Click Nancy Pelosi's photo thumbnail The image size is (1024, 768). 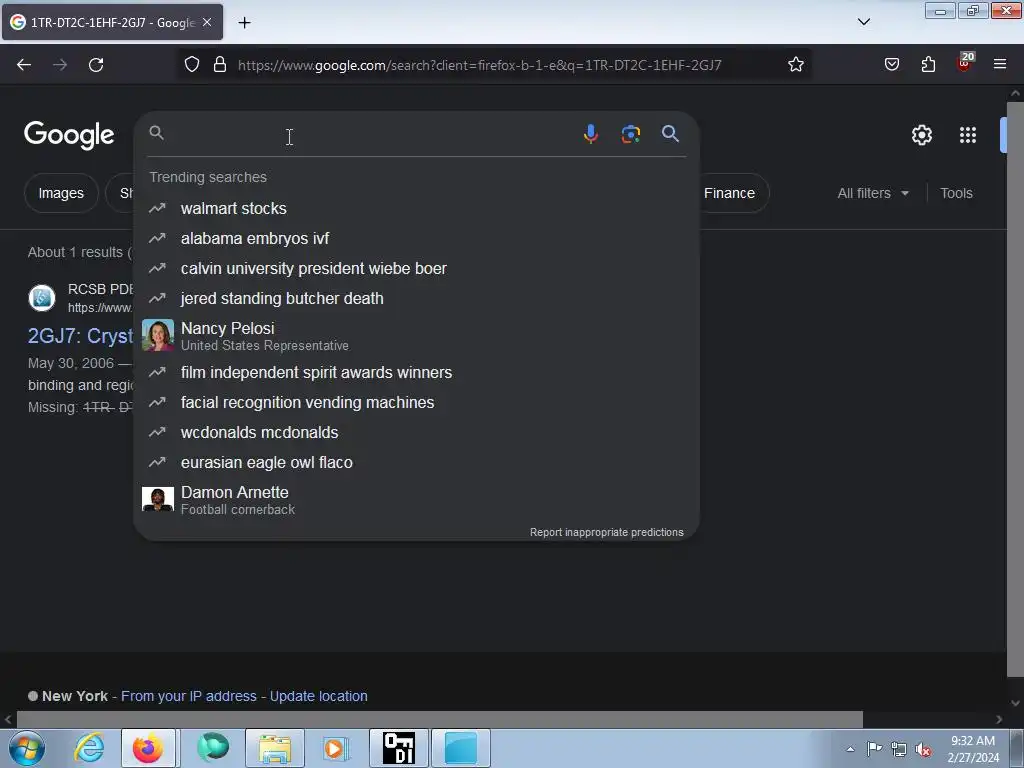(x=158, y=335)
